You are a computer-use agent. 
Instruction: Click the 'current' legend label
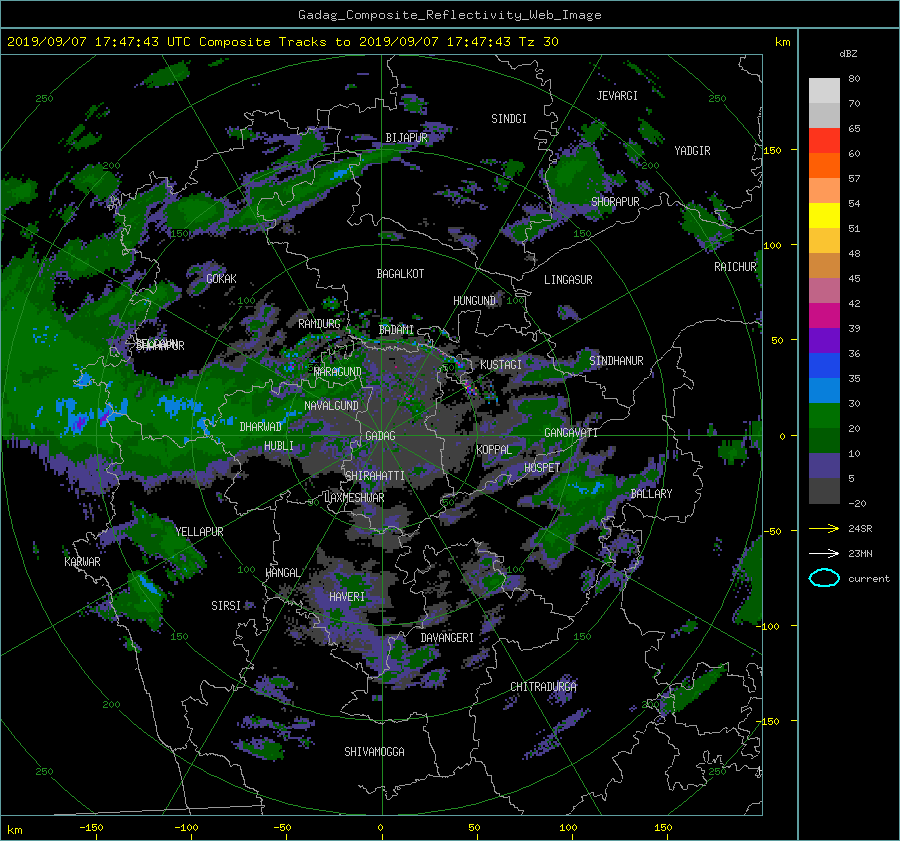pos(868,579)
